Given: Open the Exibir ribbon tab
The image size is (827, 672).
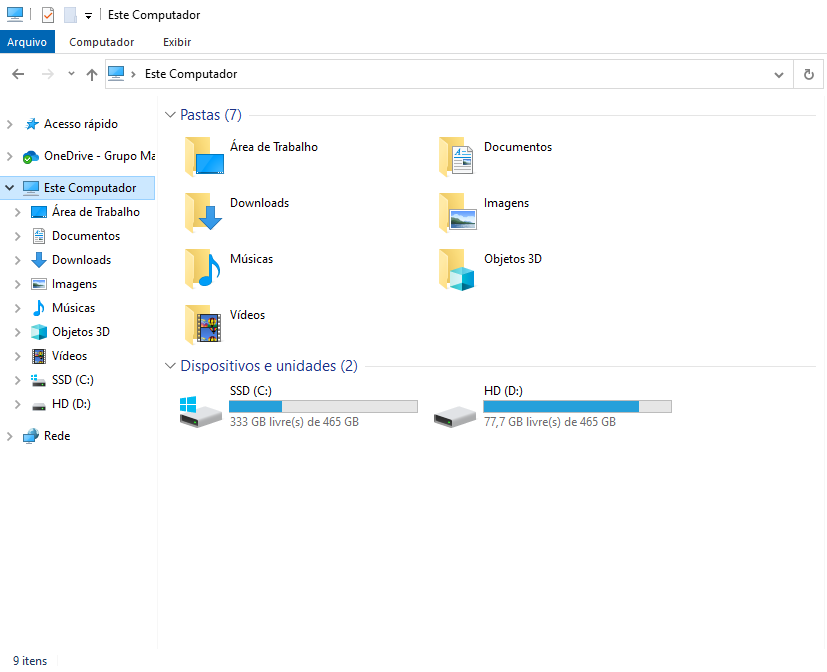Looking at the screenshot, I should click(x=177, y=42).
